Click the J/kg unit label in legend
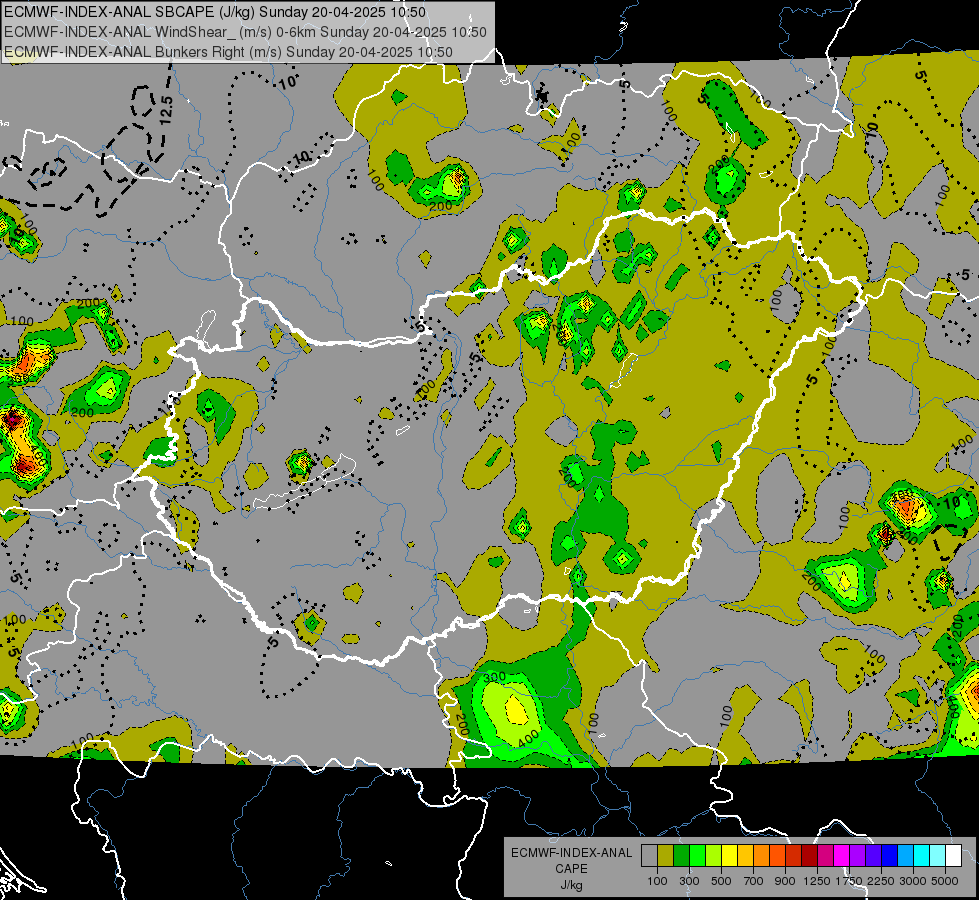 coord(571,885)
